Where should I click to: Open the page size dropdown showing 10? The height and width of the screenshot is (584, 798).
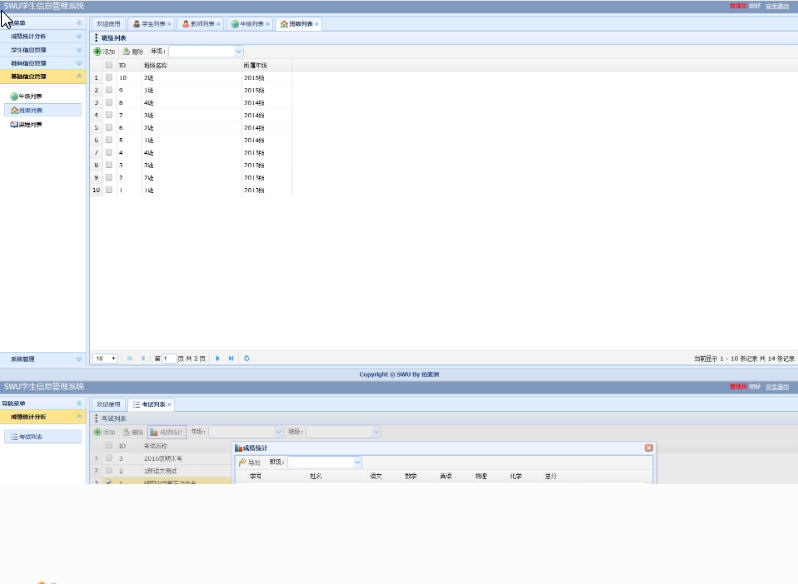[x=105, y=359]
